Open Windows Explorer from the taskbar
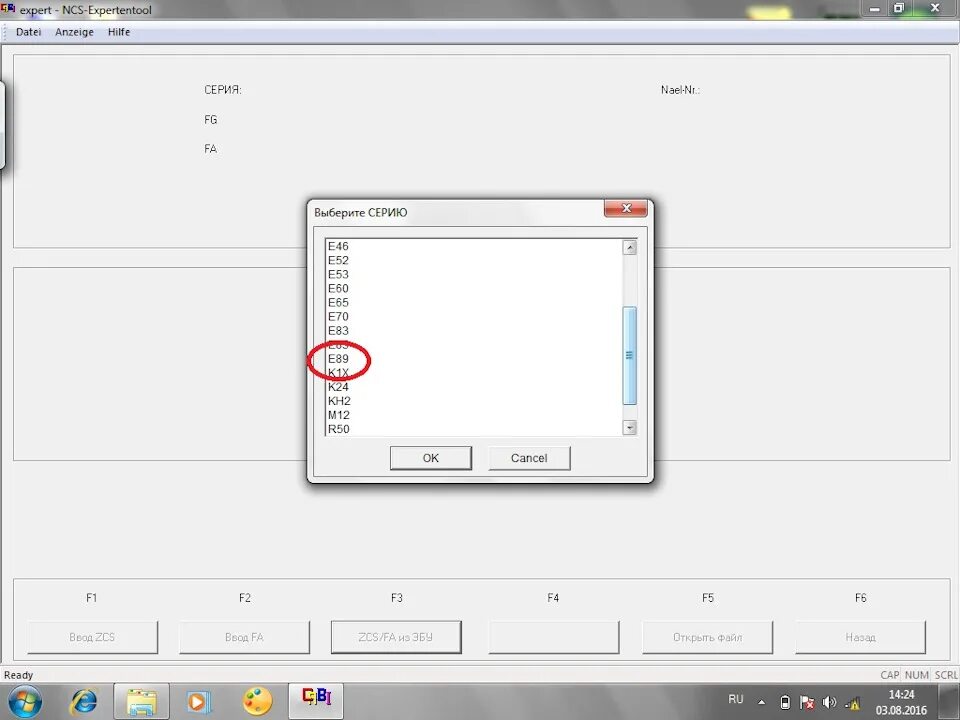 click(141, 702)
